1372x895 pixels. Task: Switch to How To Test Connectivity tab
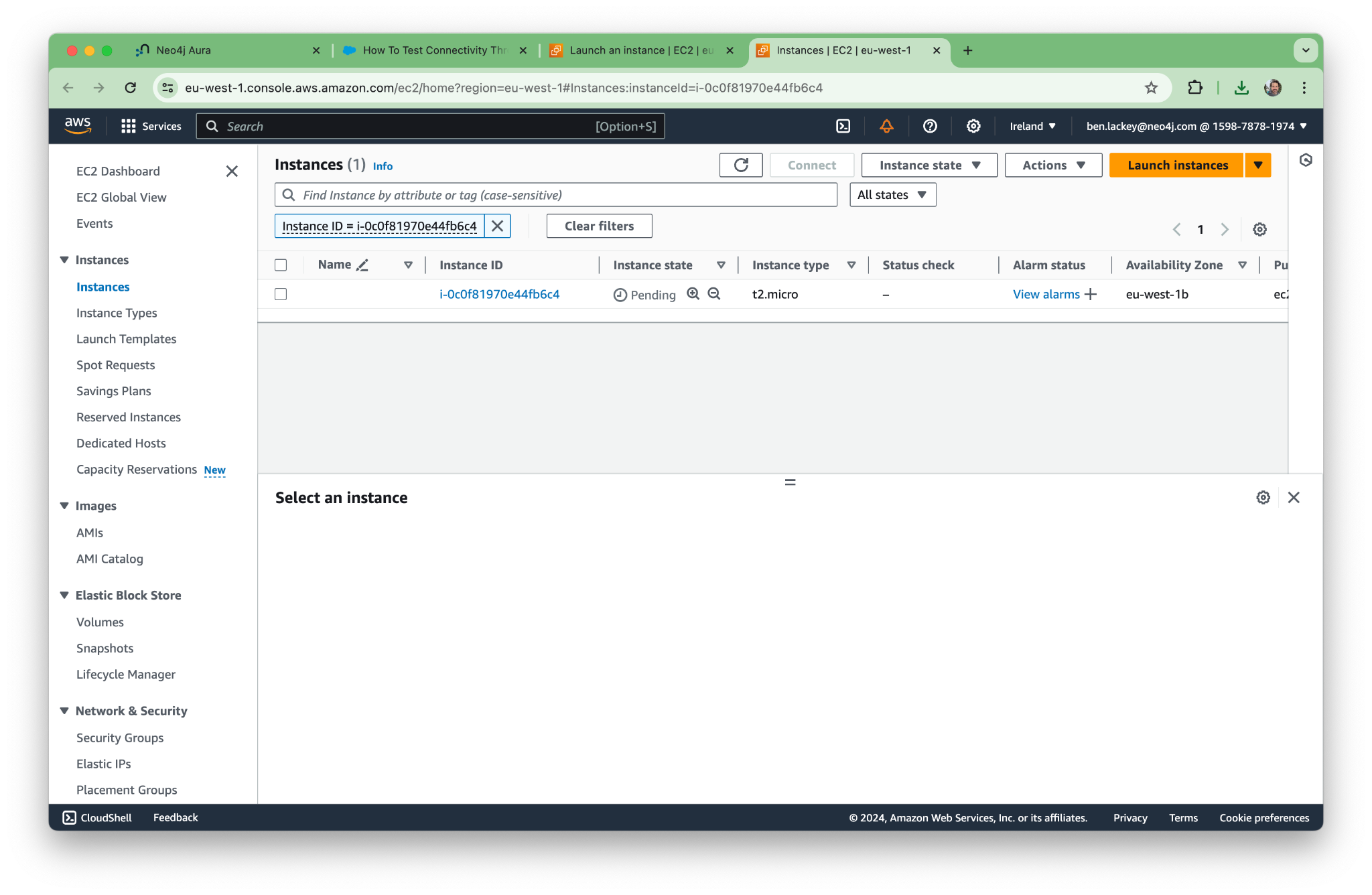[435, 50]
